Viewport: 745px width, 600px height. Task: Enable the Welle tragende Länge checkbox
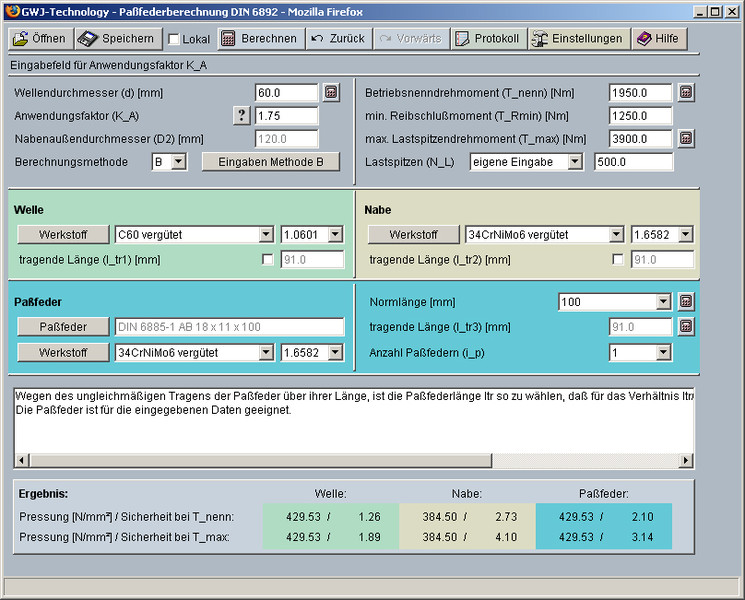click(x=267, y=260)
